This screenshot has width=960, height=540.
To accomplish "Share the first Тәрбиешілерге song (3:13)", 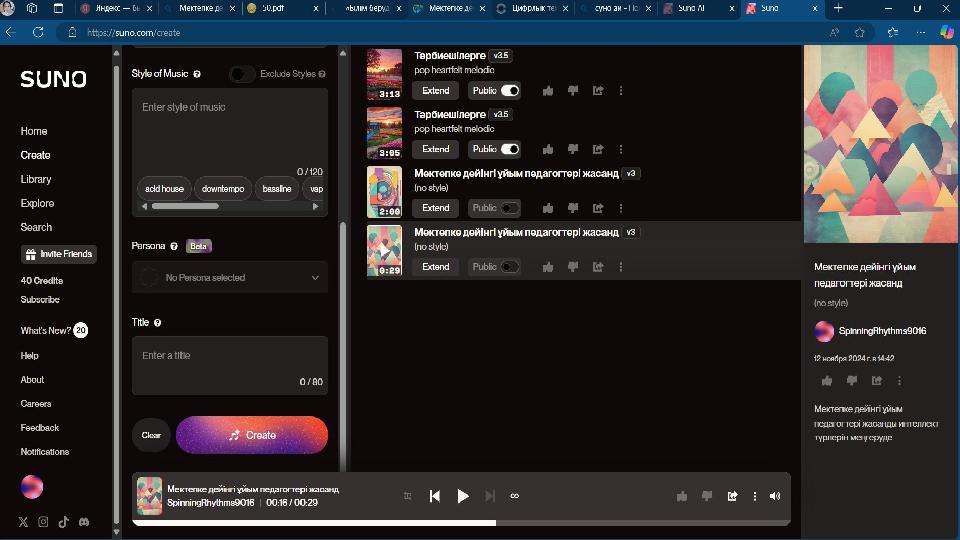I will click(x=598, y=91).
